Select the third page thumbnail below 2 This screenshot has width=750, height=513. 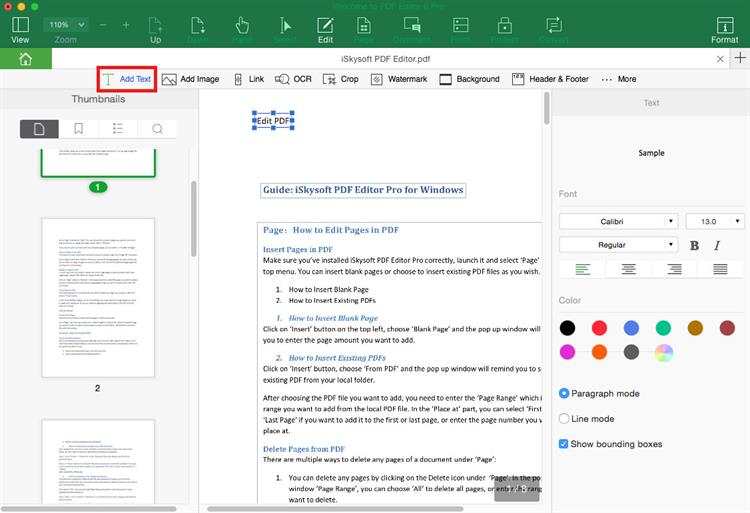pyautogui.click(x=98, y=462)
